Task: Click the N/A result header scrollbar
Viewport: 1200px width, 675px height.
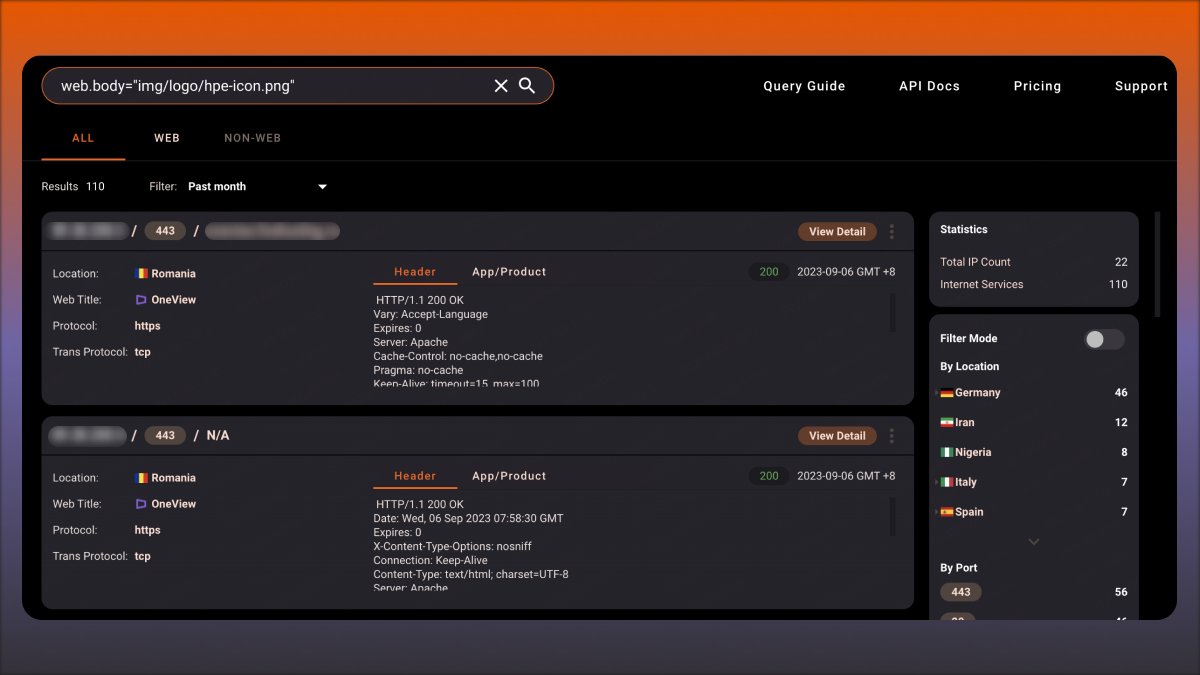Action: (x=892, y=516)
